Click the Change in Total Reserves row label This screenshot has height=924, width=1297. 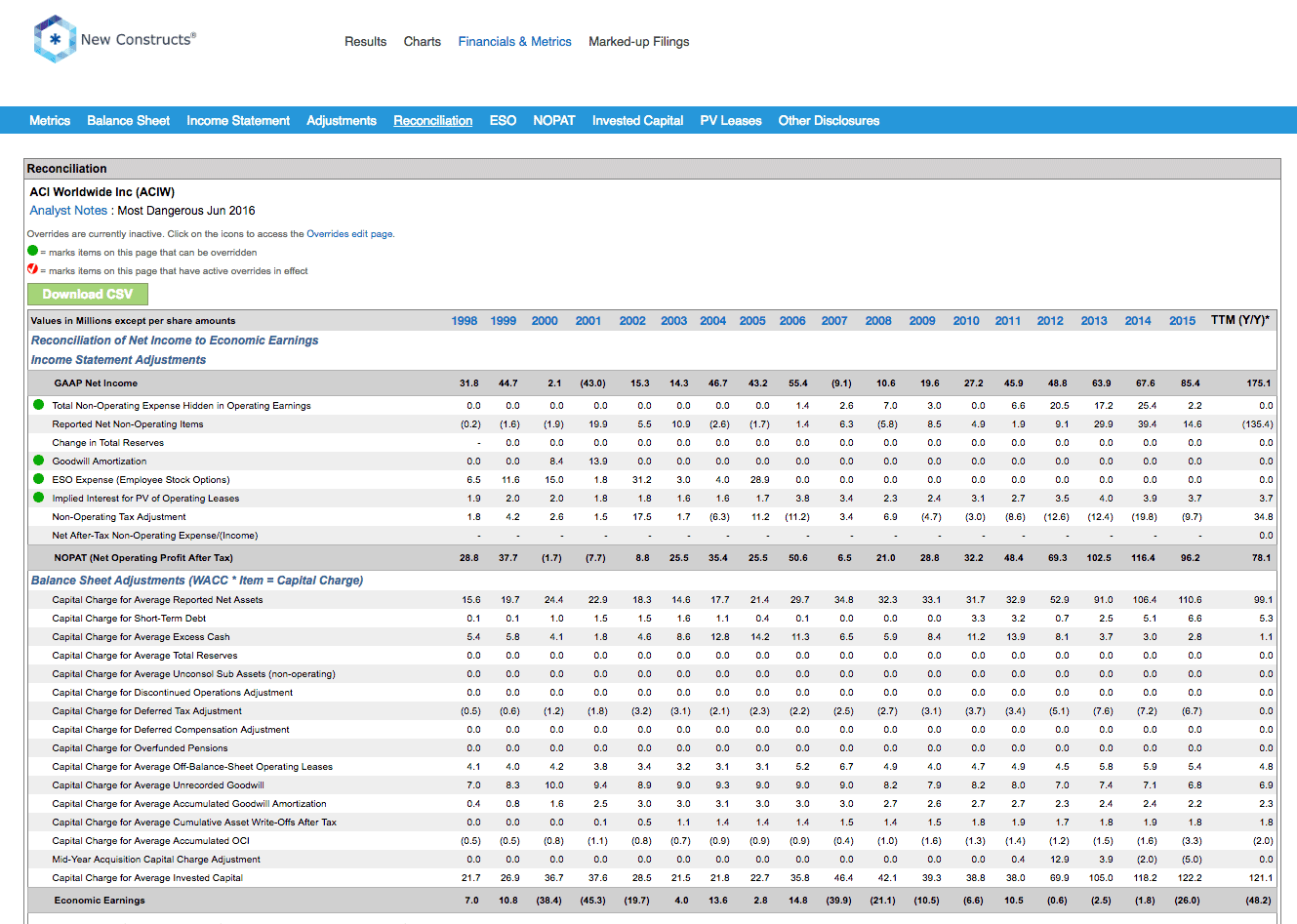[107, 443]
